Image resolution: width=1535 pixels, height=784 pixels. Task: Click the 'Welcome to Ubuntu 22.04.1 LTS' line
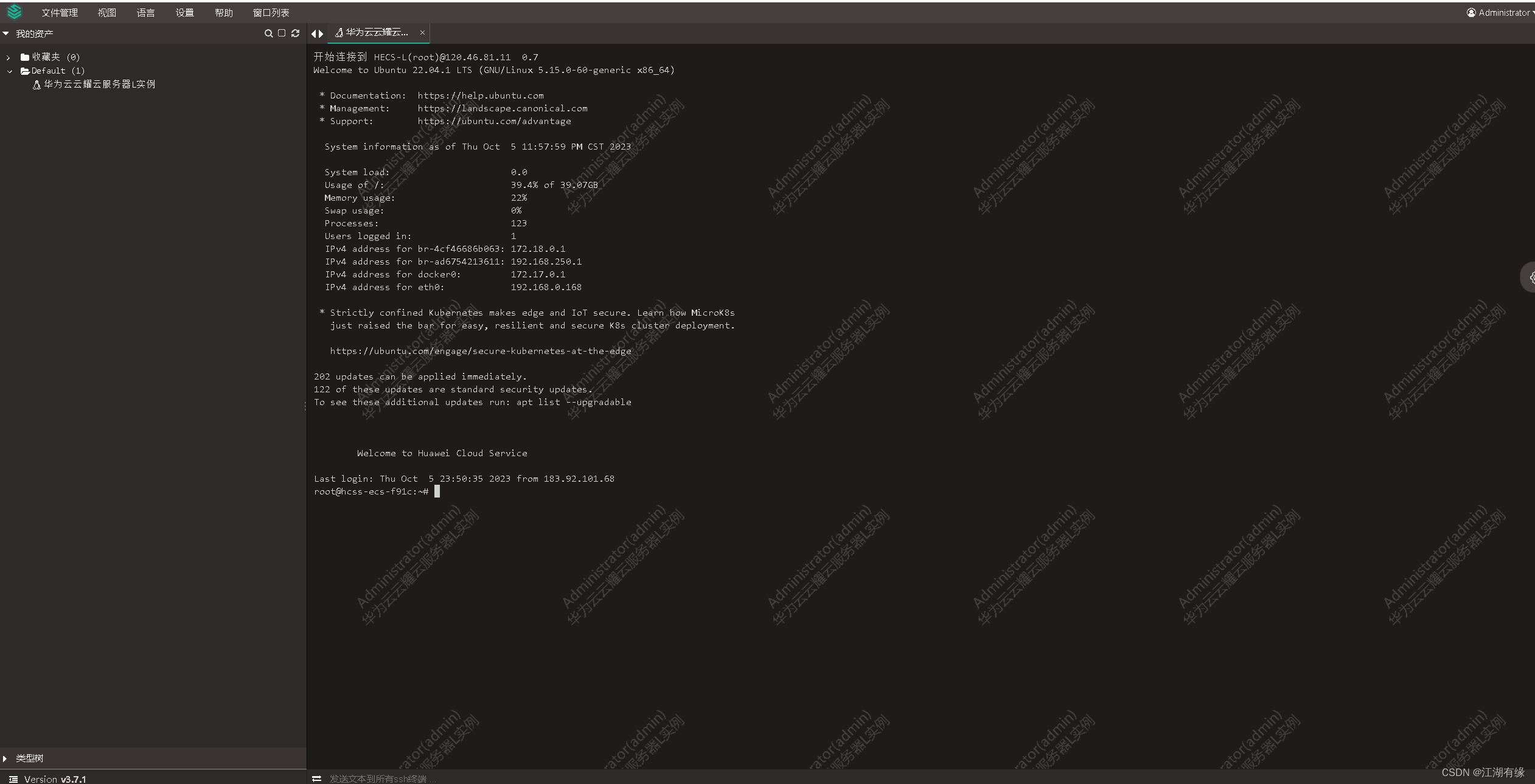494,70
